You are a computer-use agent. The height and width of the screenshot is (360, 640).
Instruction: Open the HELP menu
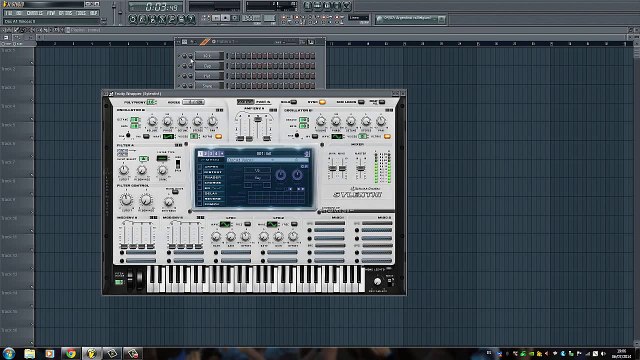93,13
